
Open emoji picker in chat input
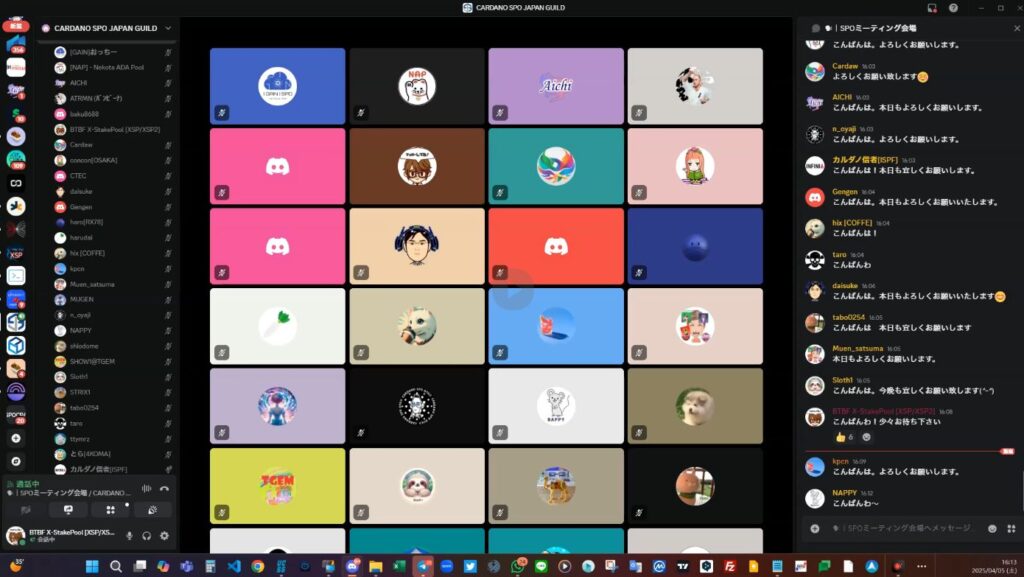click(993, 528)
